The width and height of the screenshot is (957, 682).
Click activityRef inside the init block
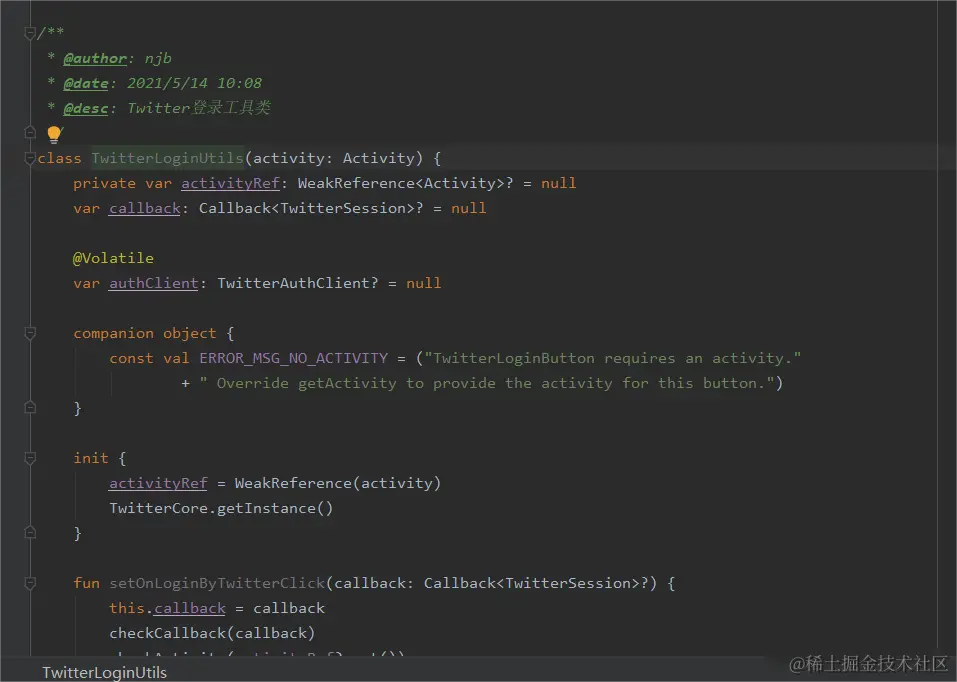158,483
